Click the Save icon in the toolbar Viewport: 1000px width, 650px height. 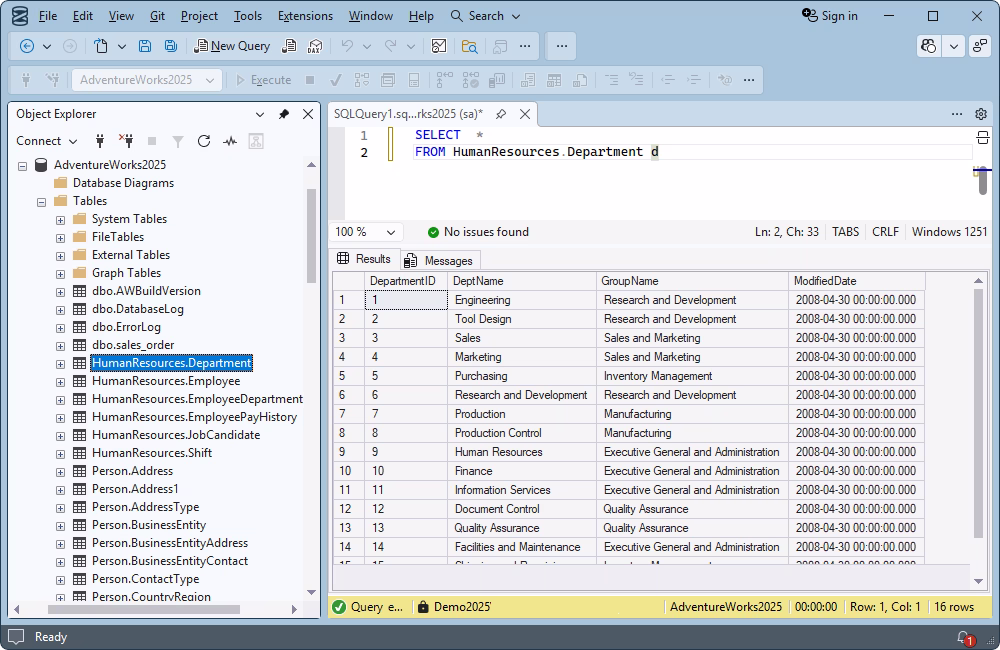pyautogui.click(x=145, y=46)
